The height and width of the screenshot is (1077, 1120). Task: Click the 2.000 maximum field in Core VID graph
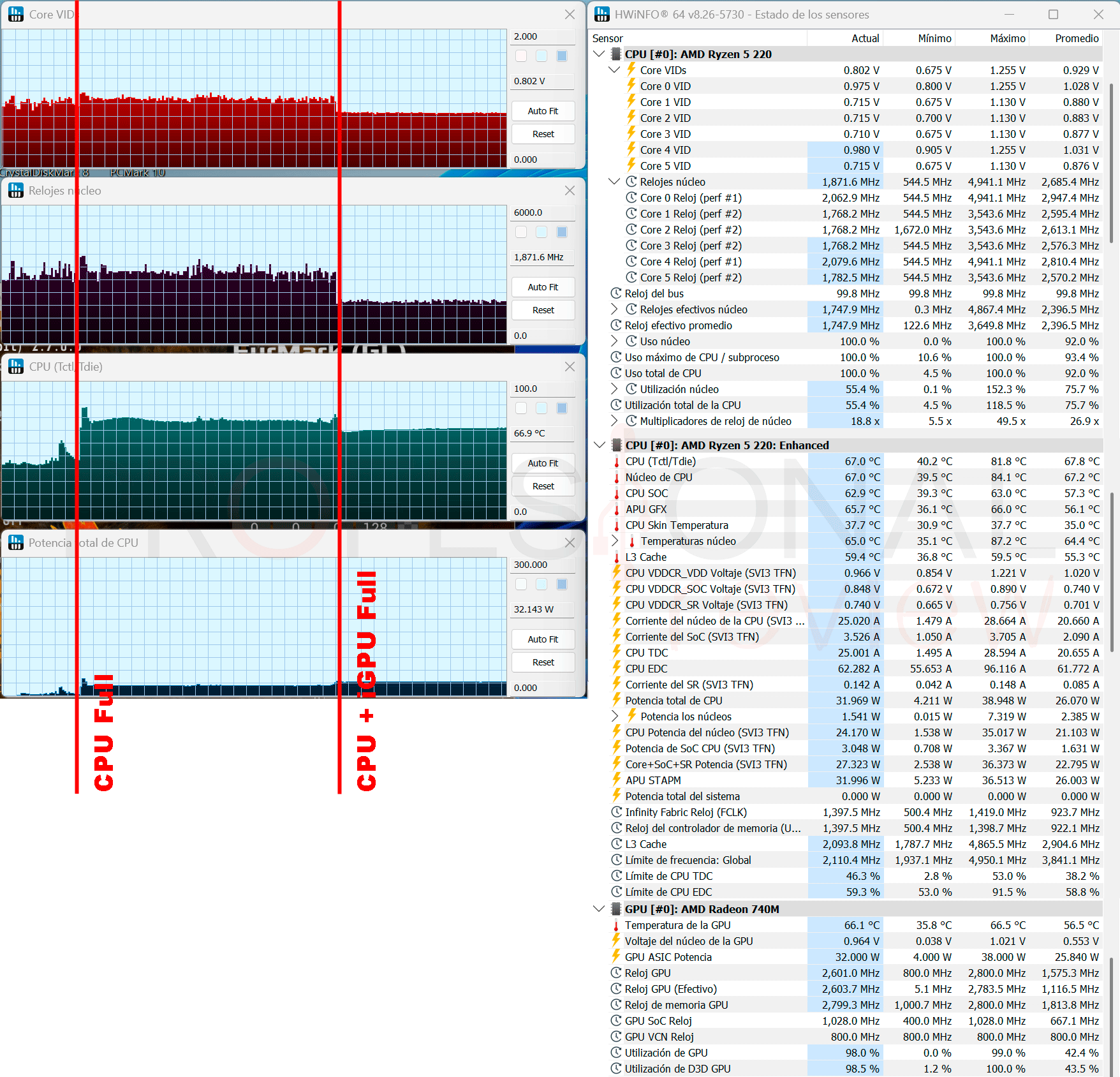(x=543, y=36)
